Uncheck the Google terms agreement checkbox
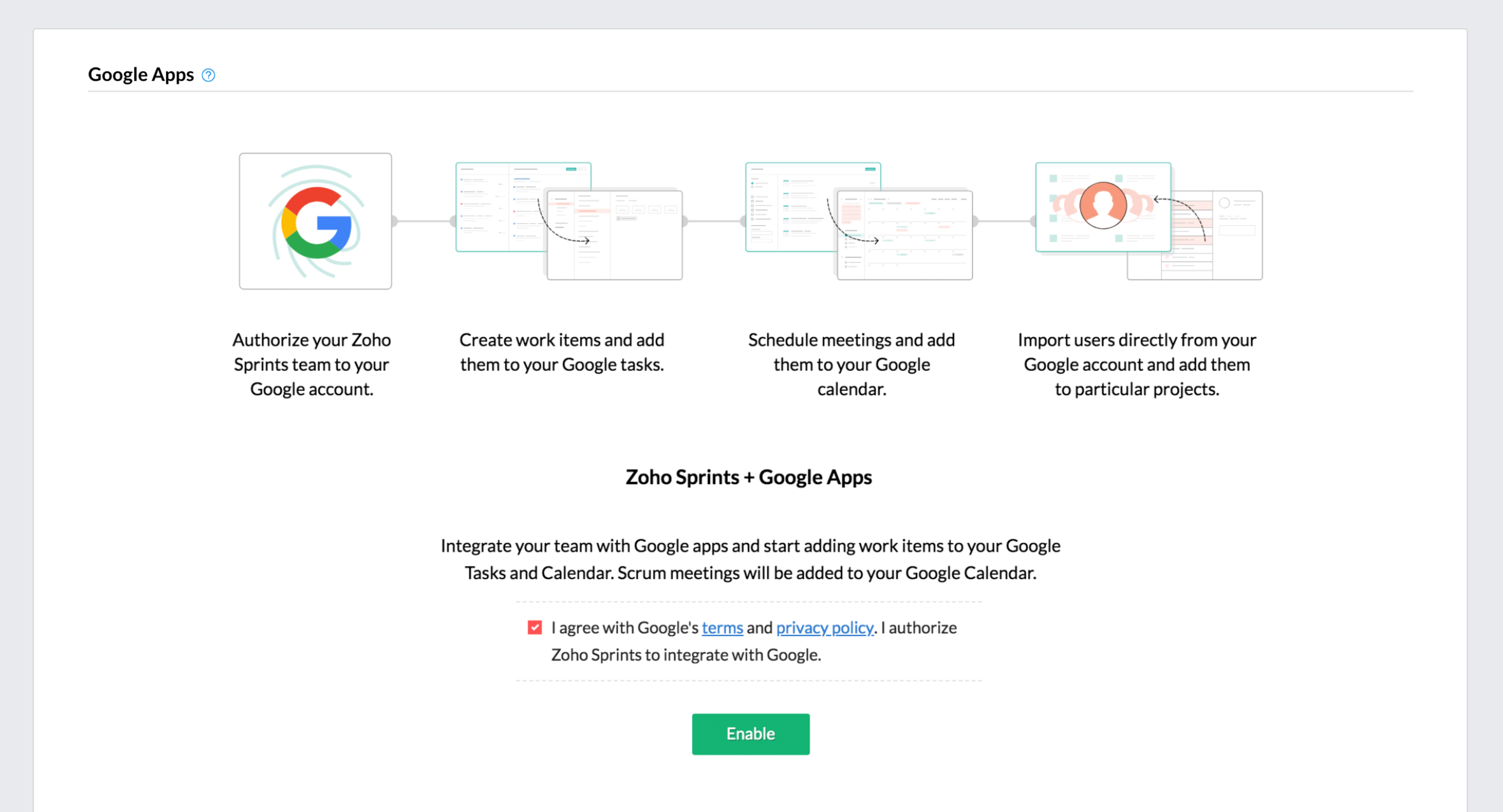This screenshot has height=812, width=1503. (x=534, y=627)
